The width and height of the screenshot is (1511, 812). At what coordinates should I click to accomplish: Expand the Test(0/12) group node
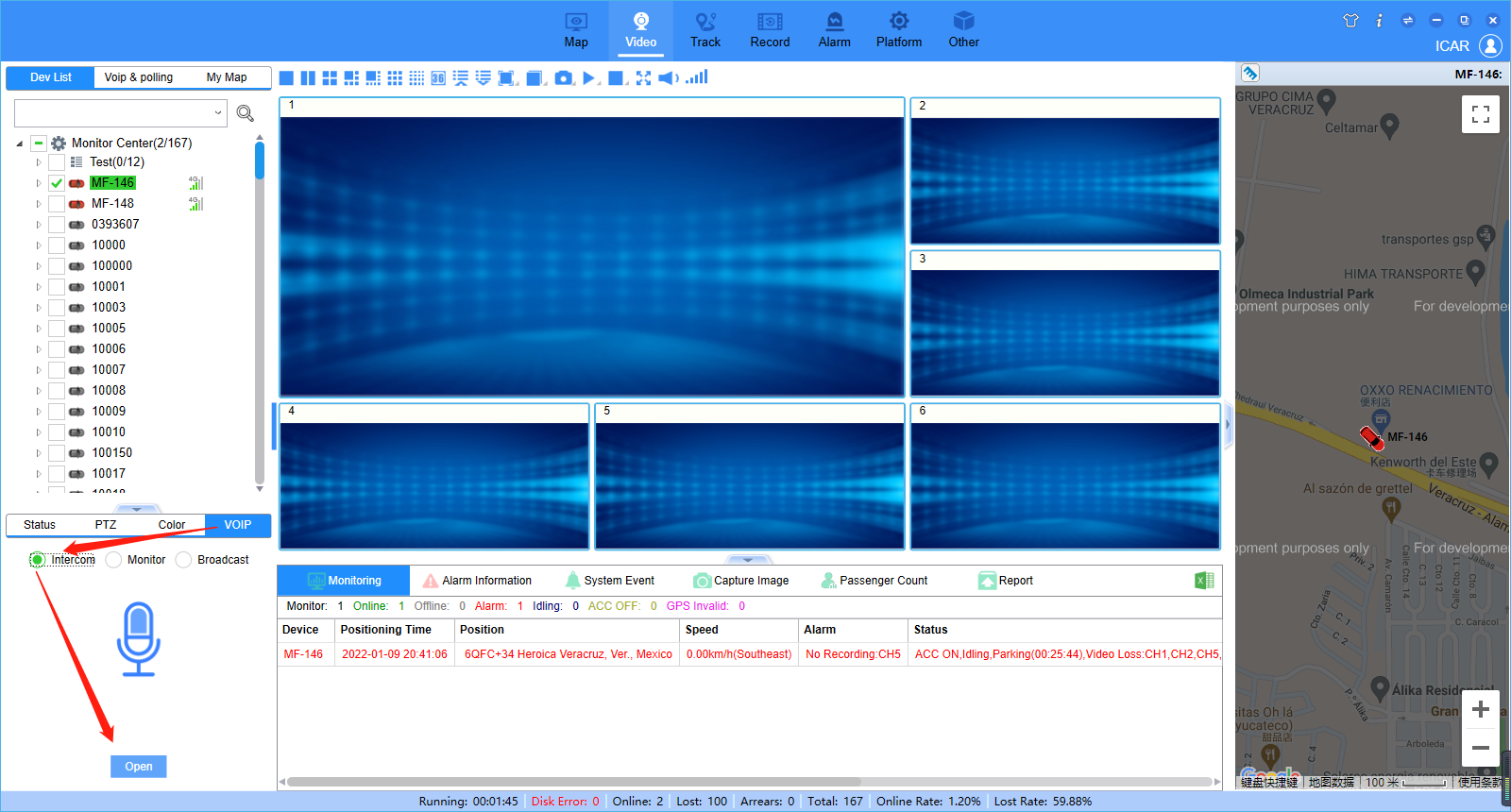[x=39, y=162]
